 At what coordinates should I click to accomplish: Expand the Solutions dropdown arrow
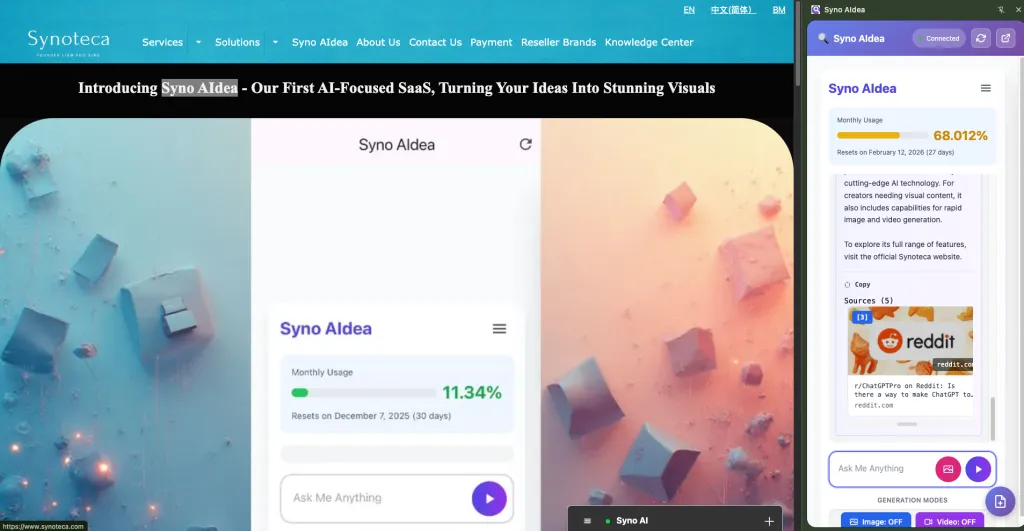pyautogui.click(x=275, y=42)
